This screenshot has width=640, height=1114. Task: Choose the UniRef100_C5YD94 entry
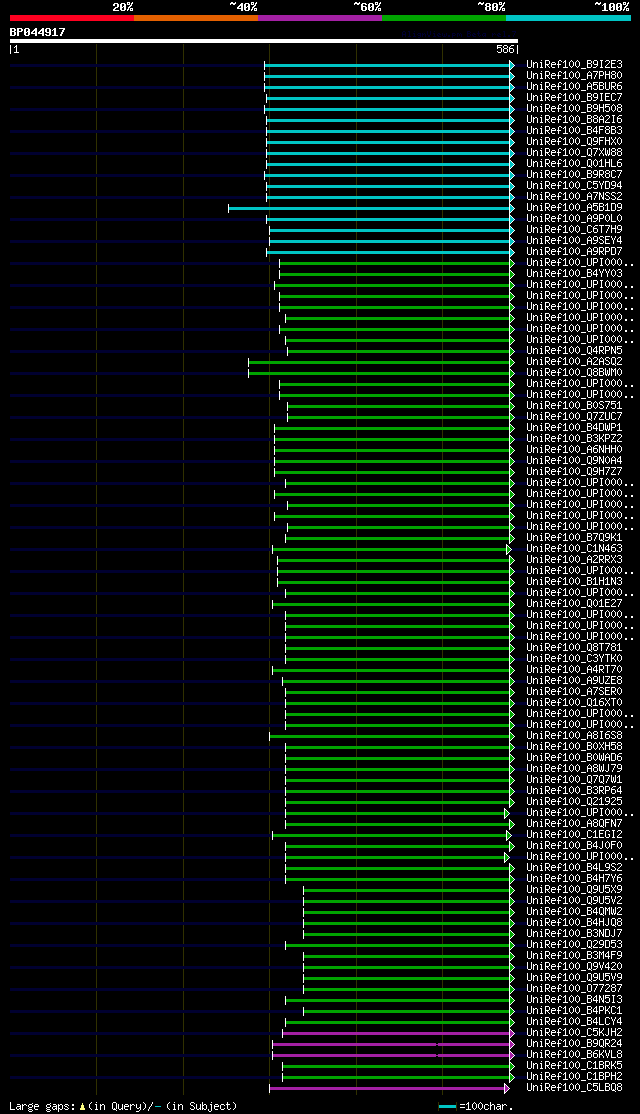click(x=574, y=185)
